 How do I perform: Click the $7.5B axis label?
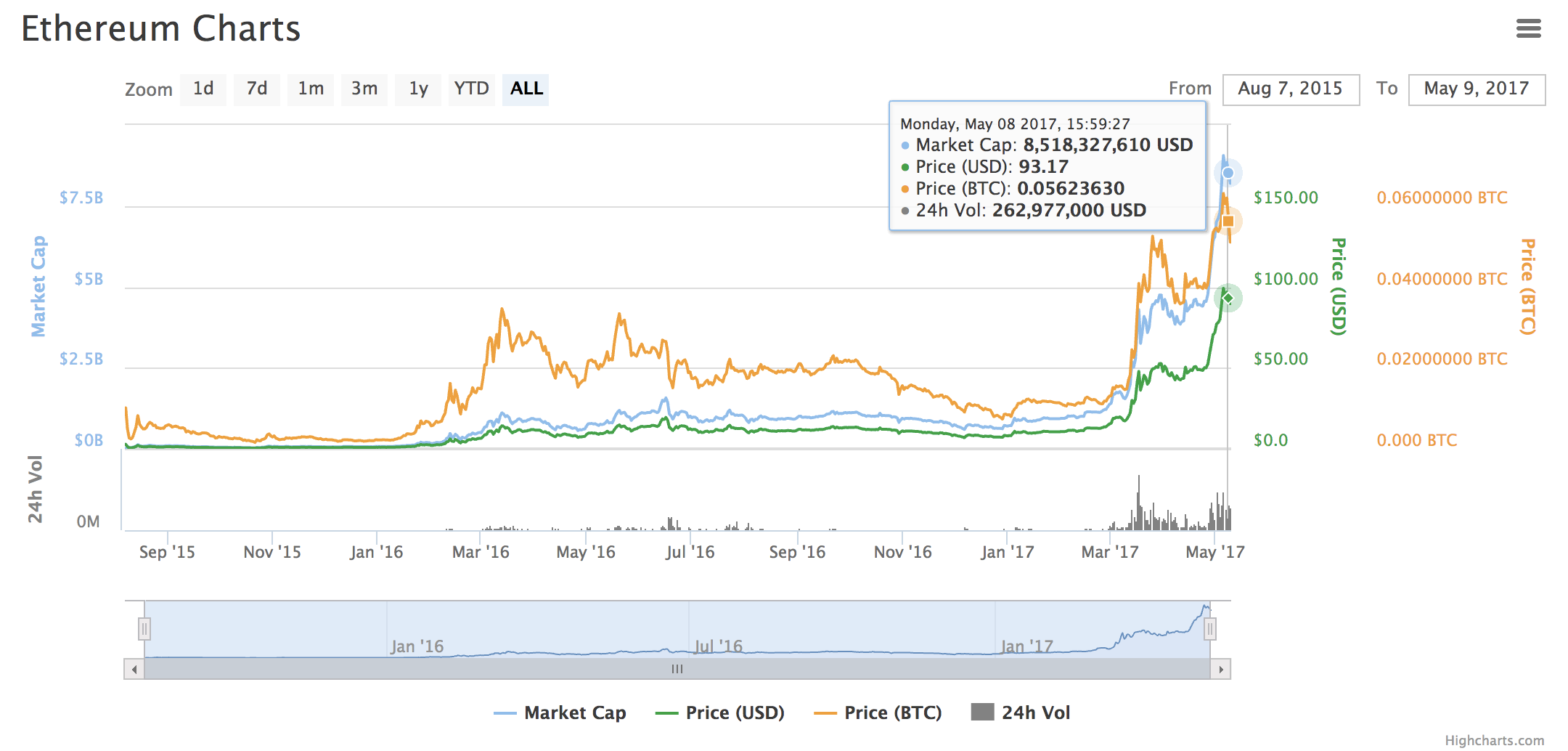coord(81,198)
